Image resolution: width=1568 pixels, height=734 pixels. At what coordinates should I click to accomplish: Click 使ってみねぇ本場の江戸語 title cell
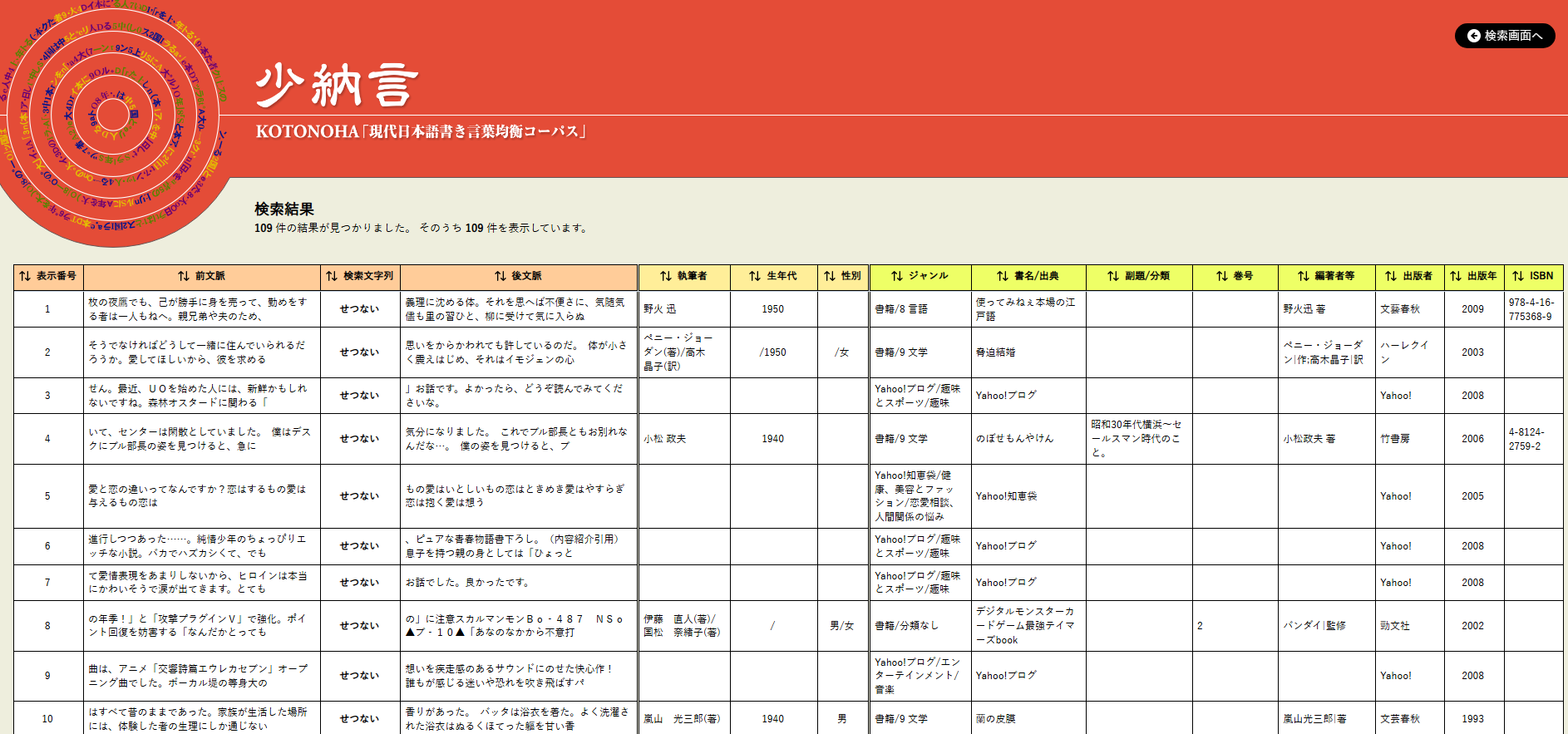[1028, 309]
